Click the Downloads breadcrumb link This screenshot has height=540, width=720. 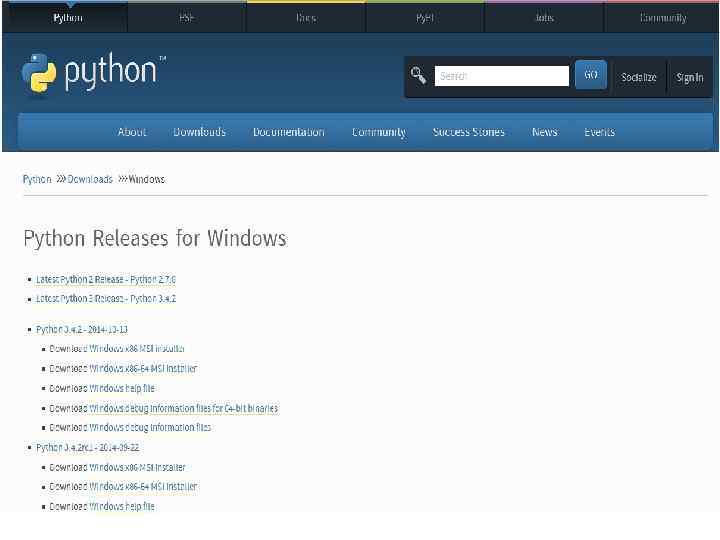90,179
